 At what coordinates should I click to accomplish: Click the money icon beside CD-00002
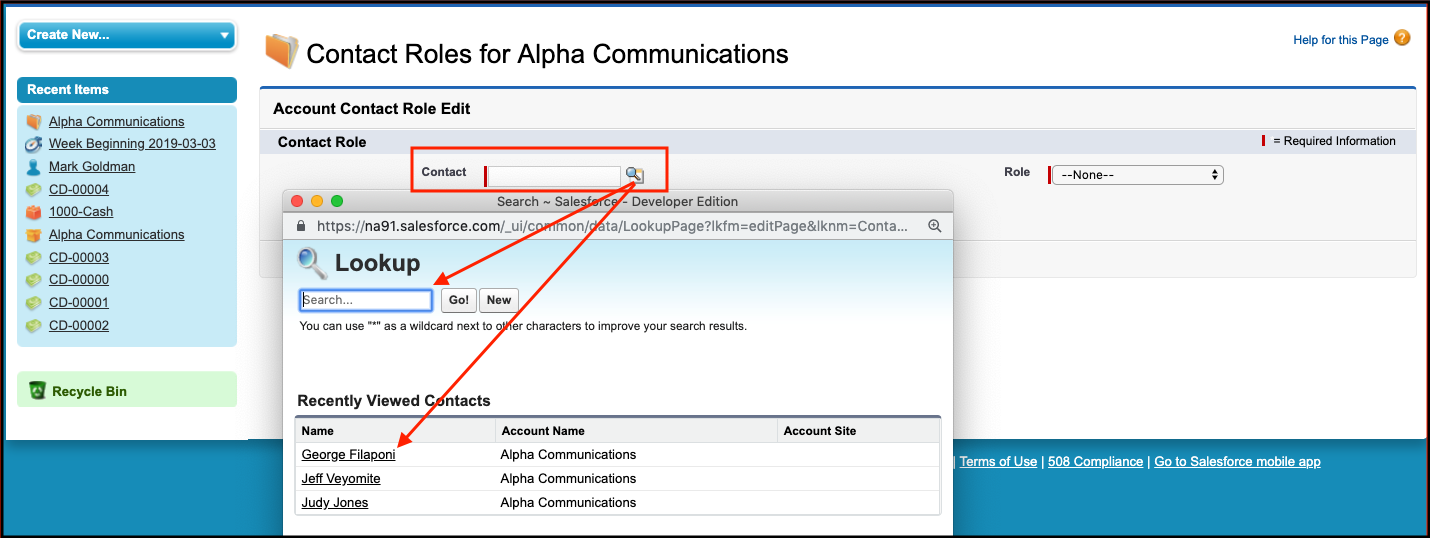pyautogui.click(x=33, y=325)
